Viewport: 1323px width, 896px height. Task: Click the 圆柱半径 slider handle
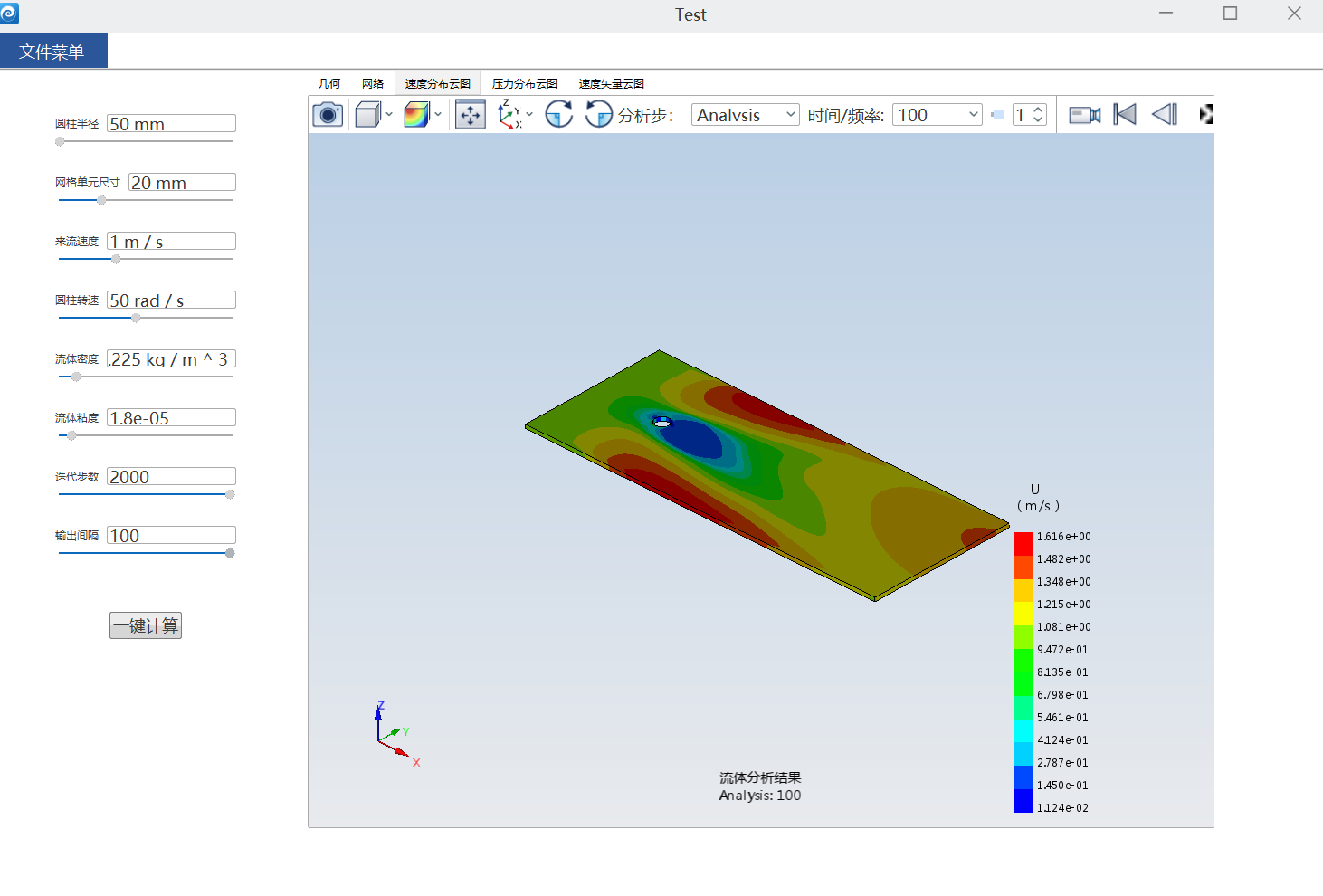60,141
